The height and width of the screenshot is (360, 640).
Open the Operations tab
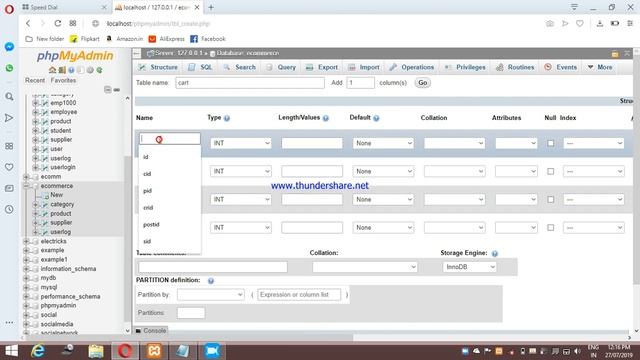click(x=411, y=67)
